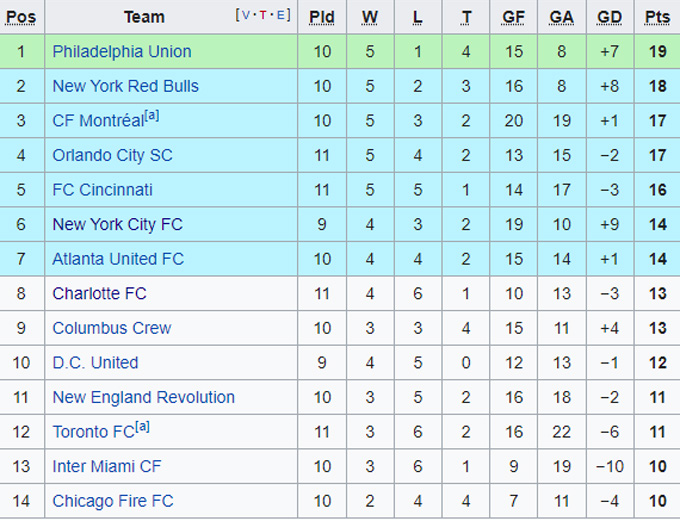Open footnote [a] beside CF Montréal
The height and width of the screenshot is (521, 680).
[152, 116]
